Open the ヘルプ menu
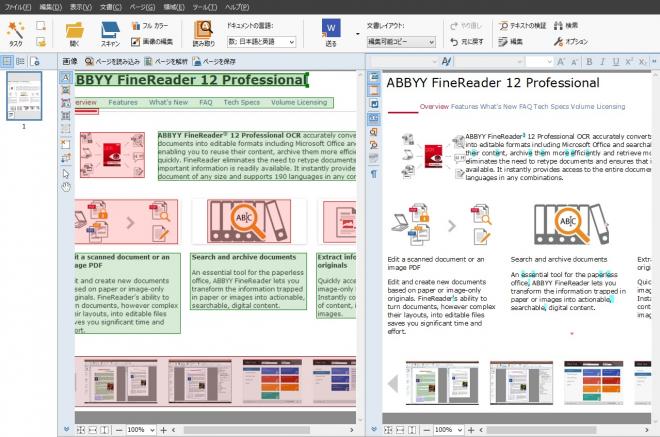 [x=237, y=7]
